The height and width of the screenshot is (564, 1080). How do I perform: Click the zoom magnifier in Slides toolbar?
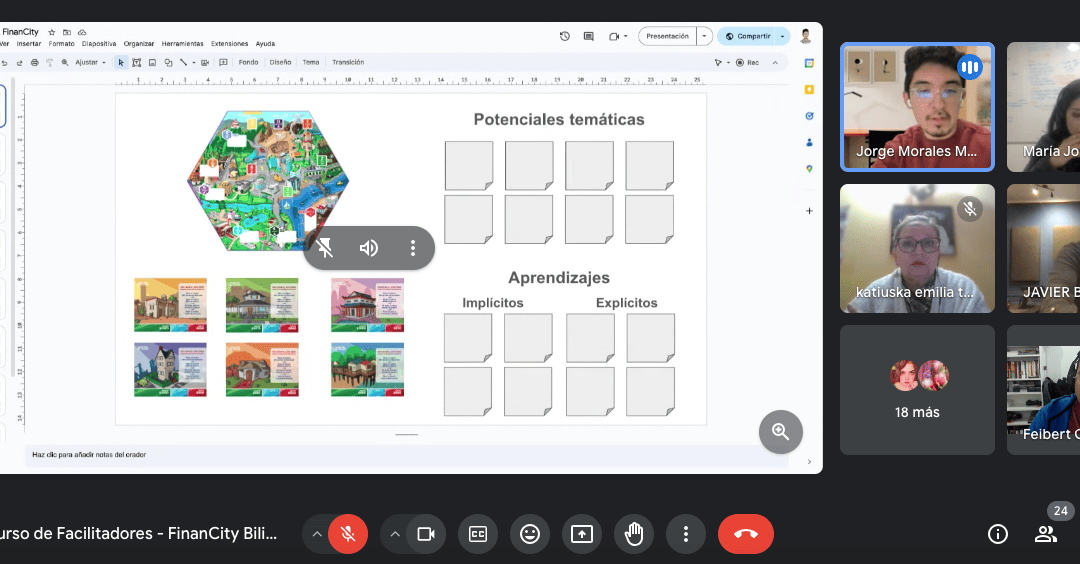[x=65, y=63]
